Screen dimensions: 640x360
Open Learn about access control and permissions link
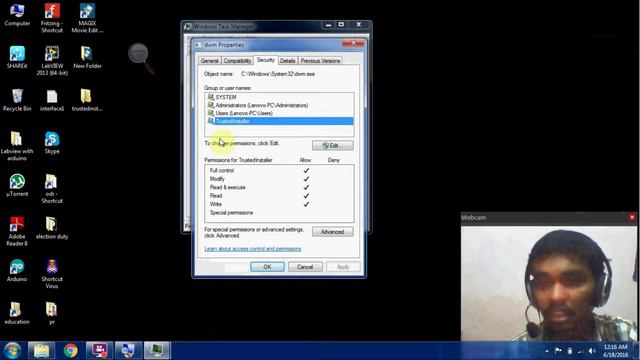pos(253,249)
